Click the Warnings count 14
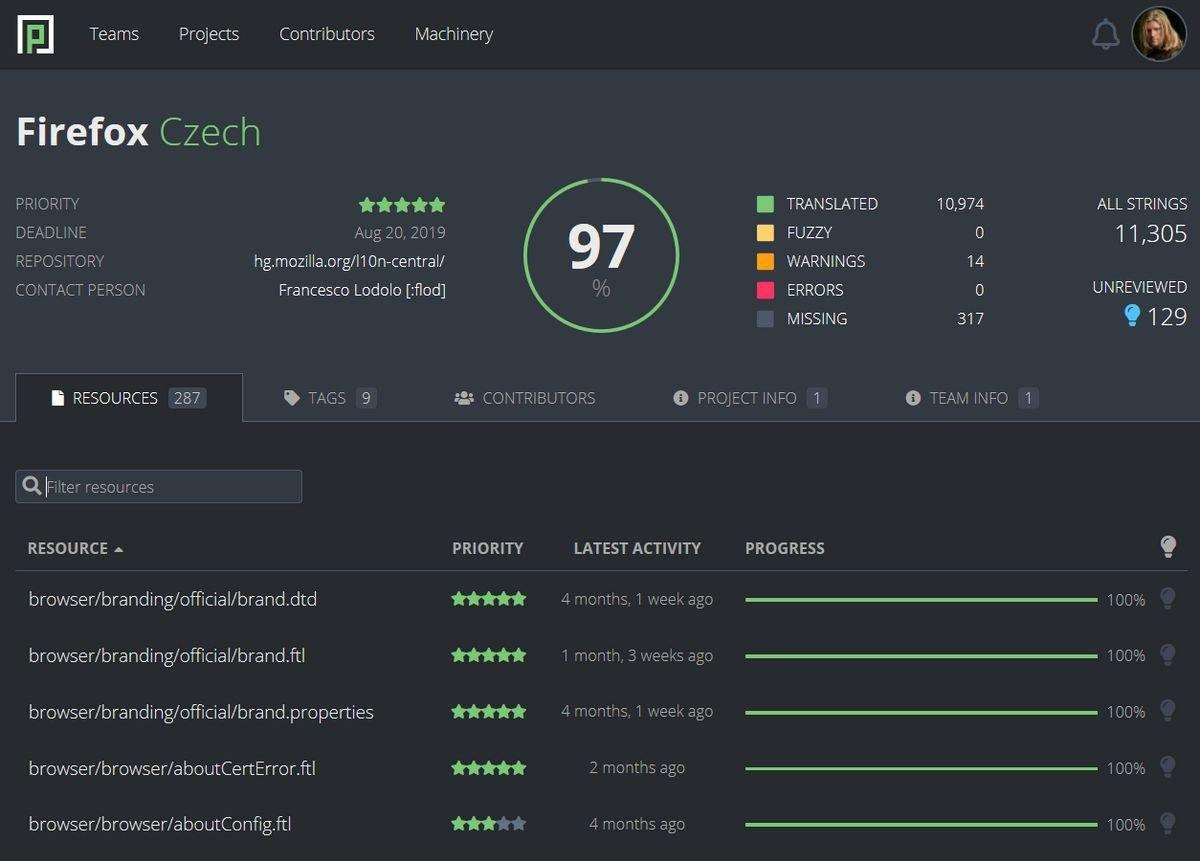 pyautogui.click(x=975, y=261)
